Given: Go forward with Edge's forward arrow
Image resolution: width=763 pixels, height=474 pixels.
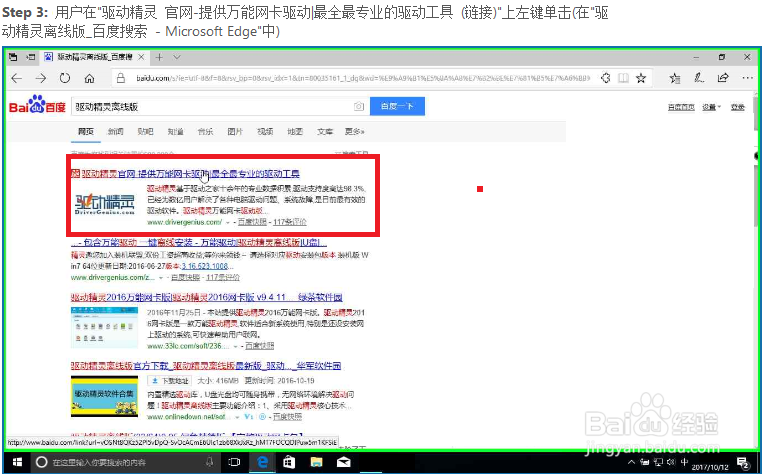Looking at the screenshot, I should coord(41,78).
